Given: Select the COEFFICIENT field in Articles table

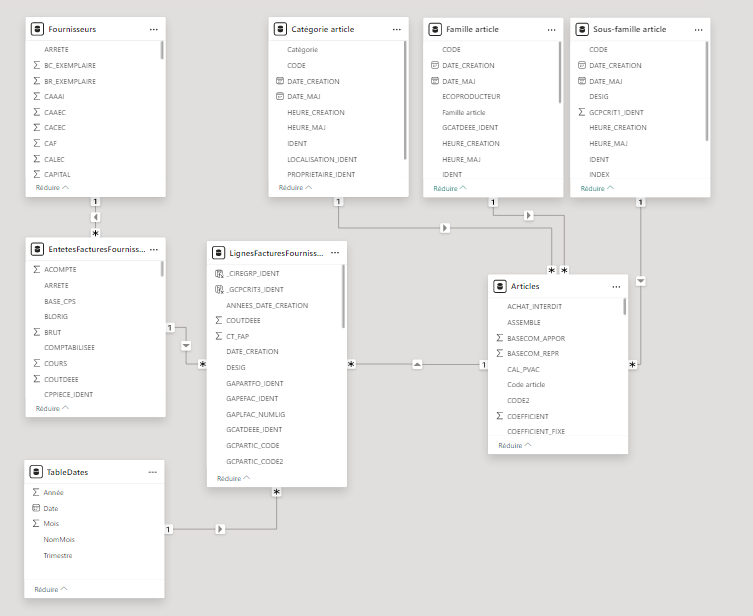Looking at the screenshot, I should (x=528, y=416).
